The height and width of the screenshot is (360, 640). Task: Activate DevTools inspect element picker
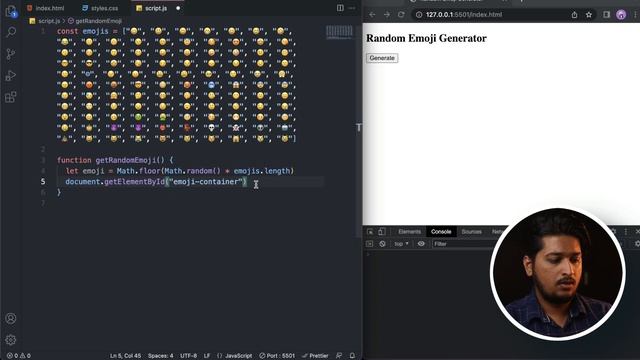pos(370,232)
